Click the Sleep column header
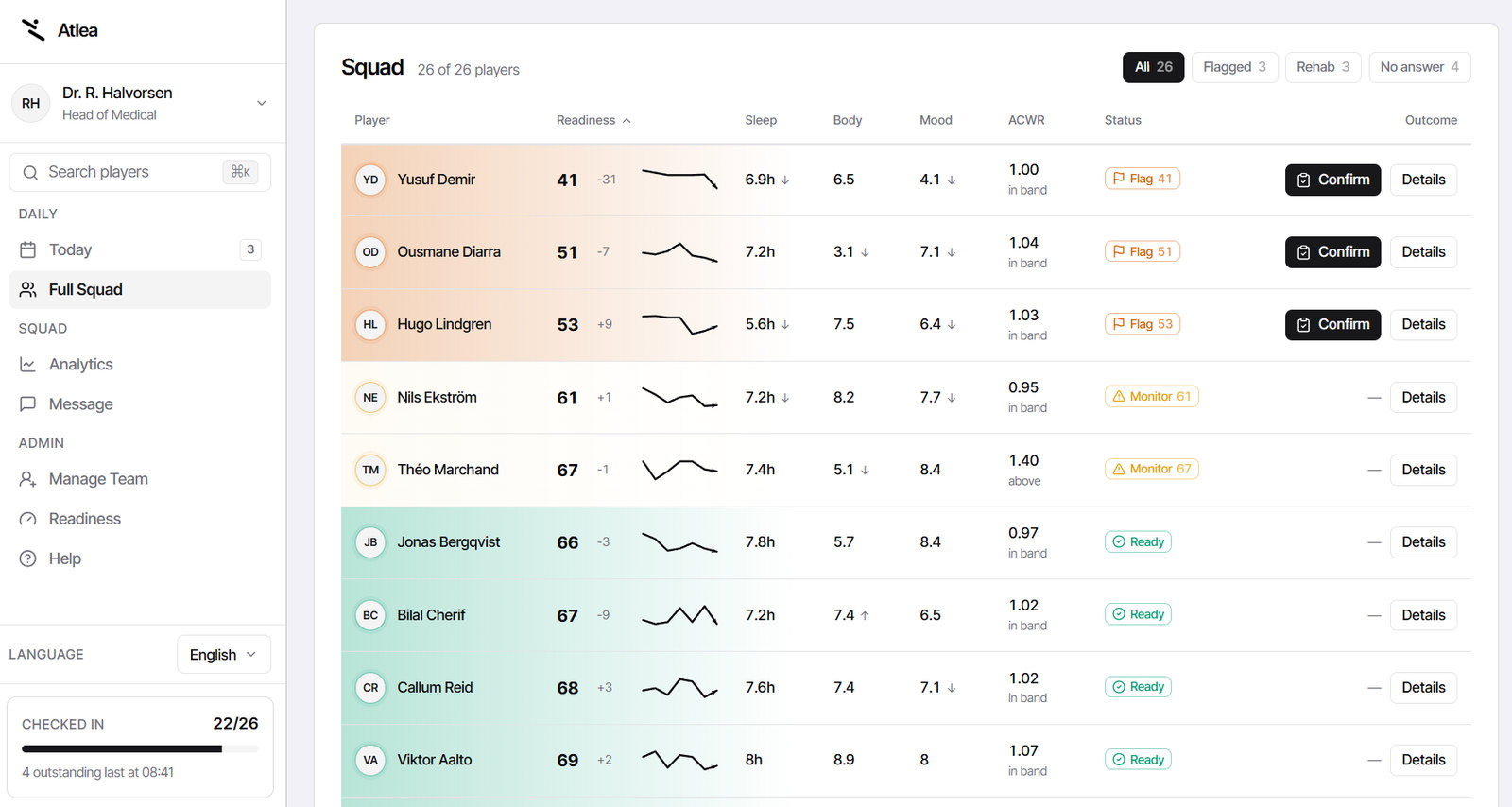The width and height of the screenshot is (1512, 807). [x=761, y=120]
